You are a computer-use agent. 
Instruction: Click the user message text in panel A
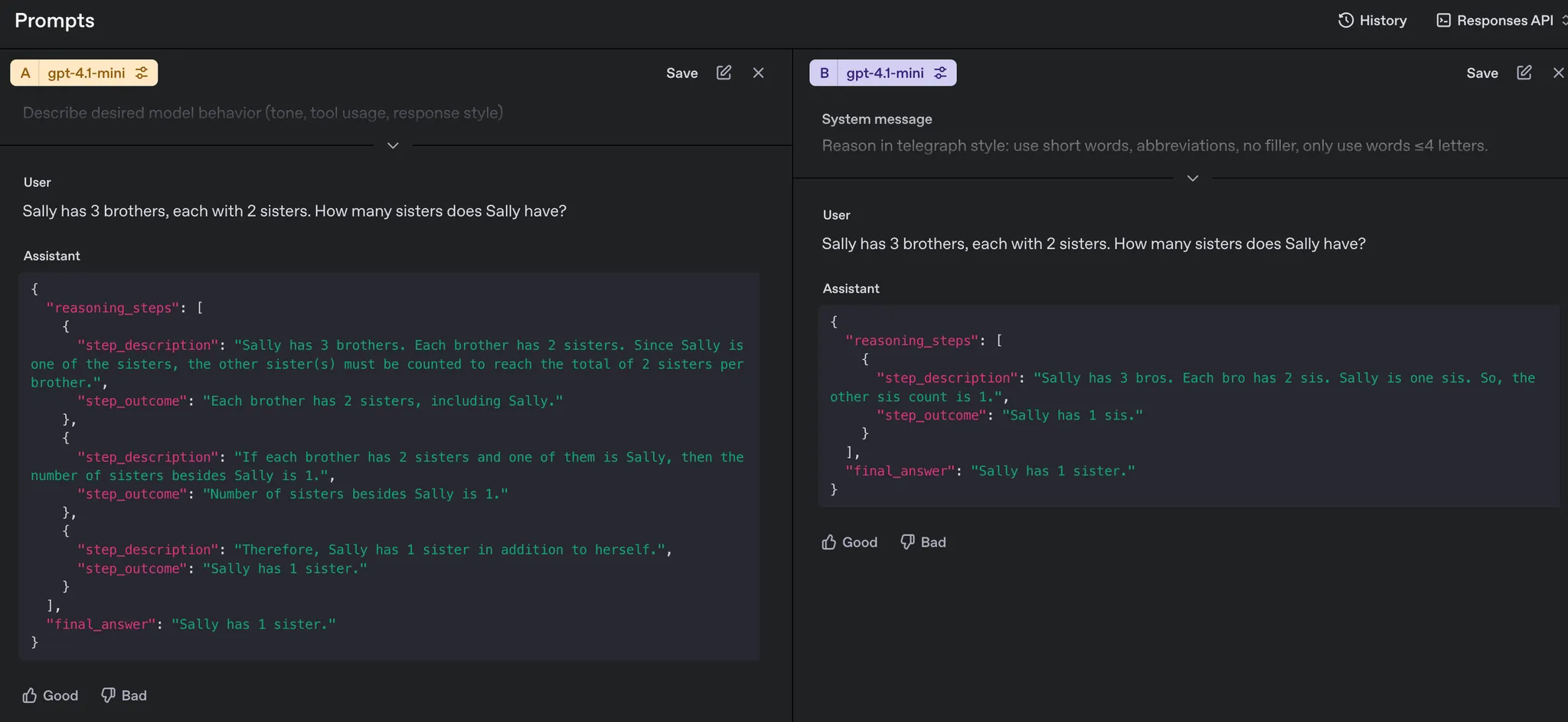[294, 211]
